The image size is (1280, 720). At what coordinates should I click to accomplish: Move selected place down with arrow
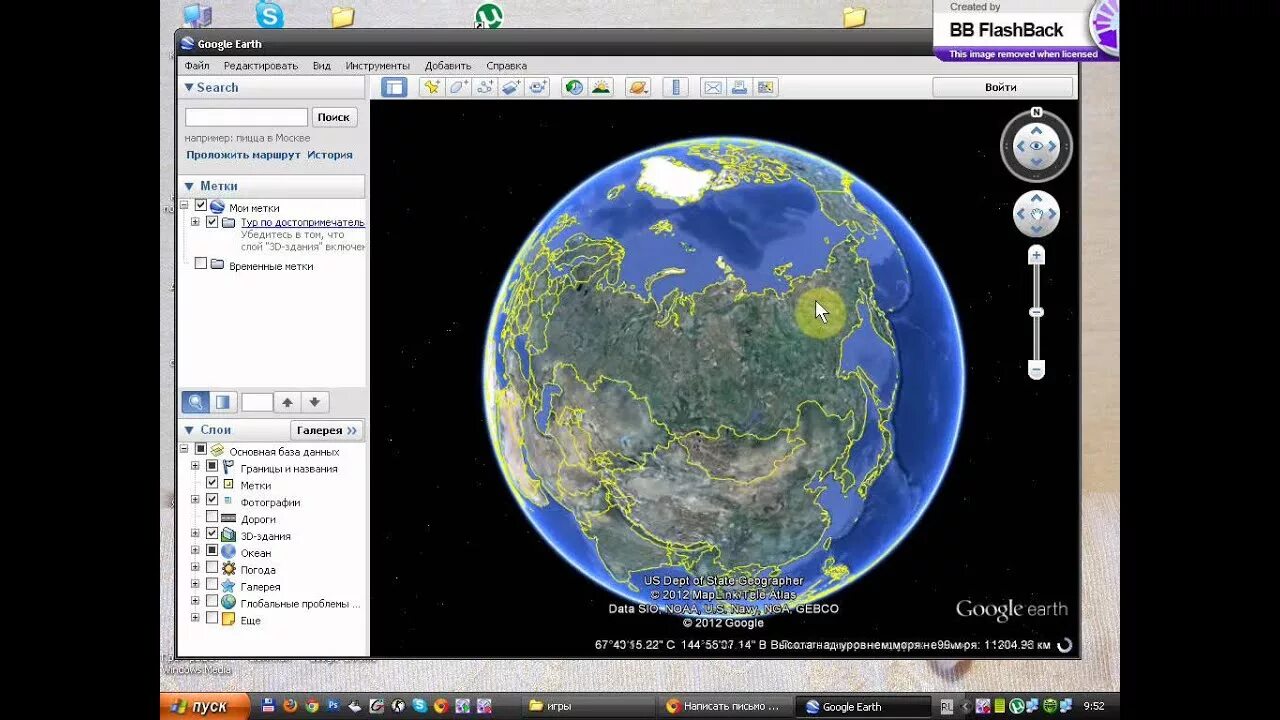314,402
